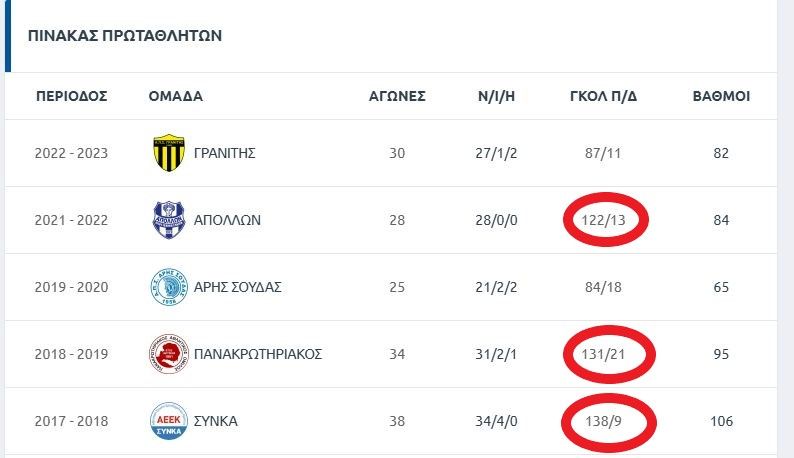Click the 106 points value for ΣΥΝΚΑ

tap(721, 421)
